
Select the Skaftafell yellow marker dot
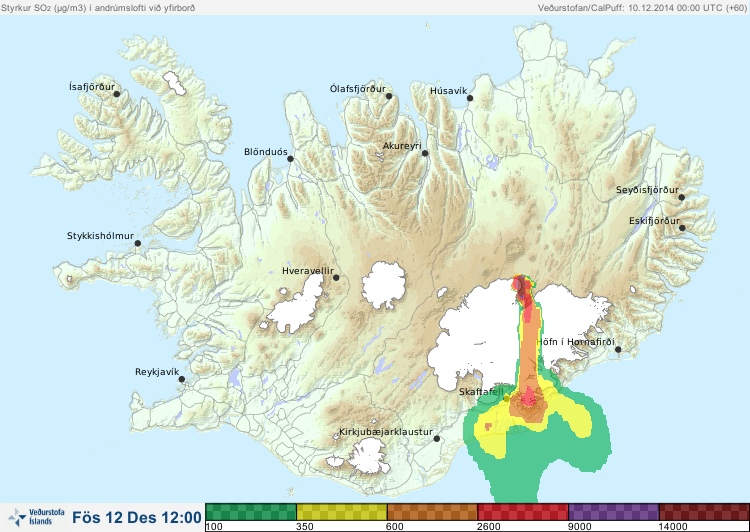tap(507, 398)
